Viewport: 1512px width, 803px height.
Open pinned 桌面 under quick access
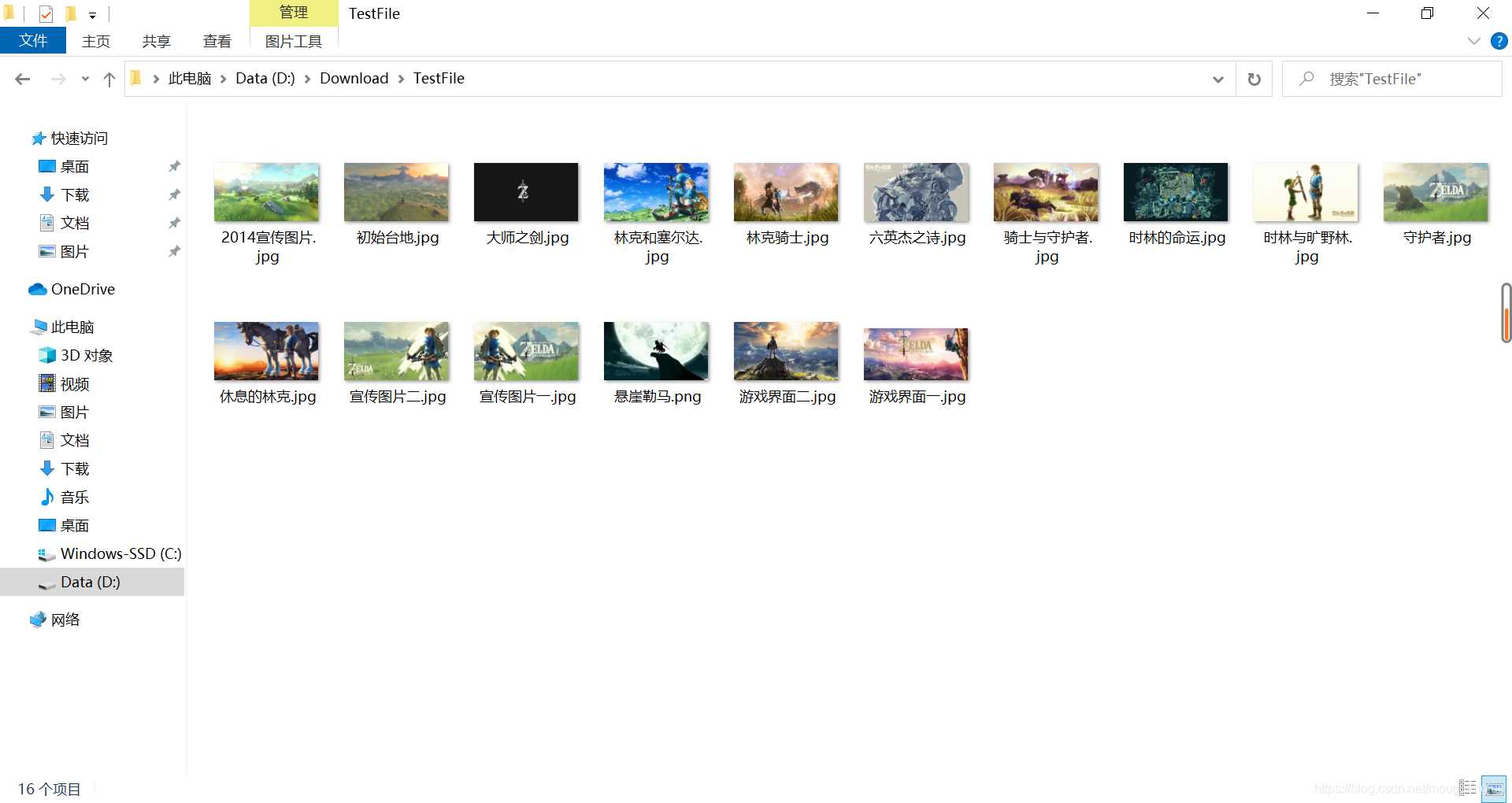point(75,167)
